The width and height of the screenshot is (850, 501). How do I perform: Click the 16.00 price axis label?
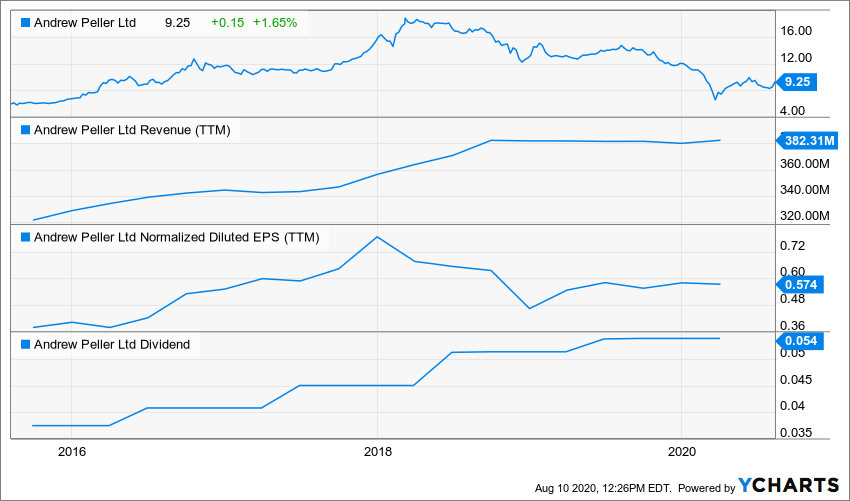796,31
